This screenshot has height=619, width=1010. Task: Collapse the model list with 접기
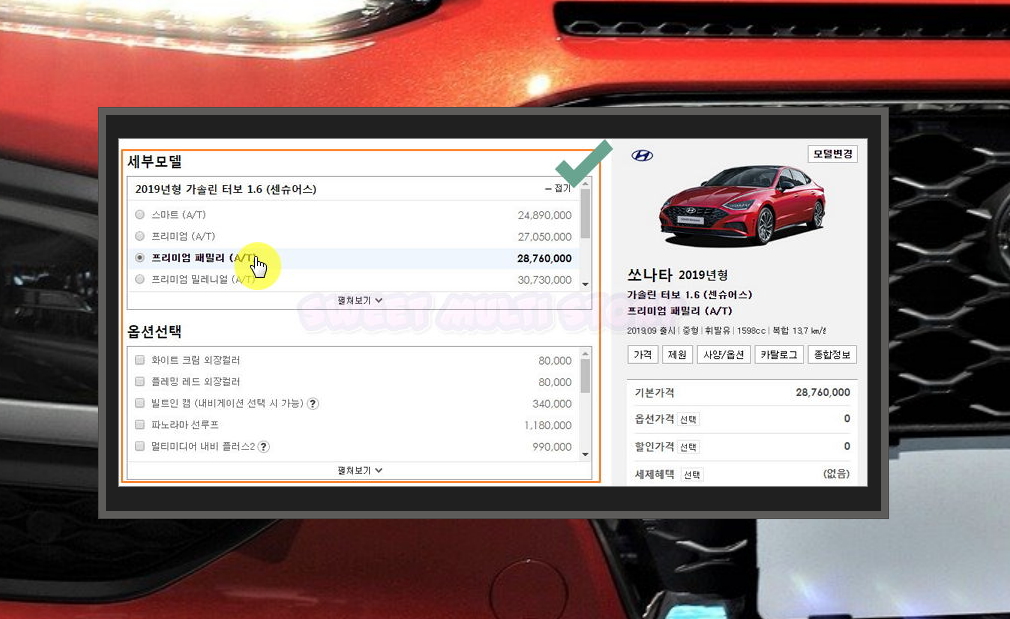(x=558, y=188)
